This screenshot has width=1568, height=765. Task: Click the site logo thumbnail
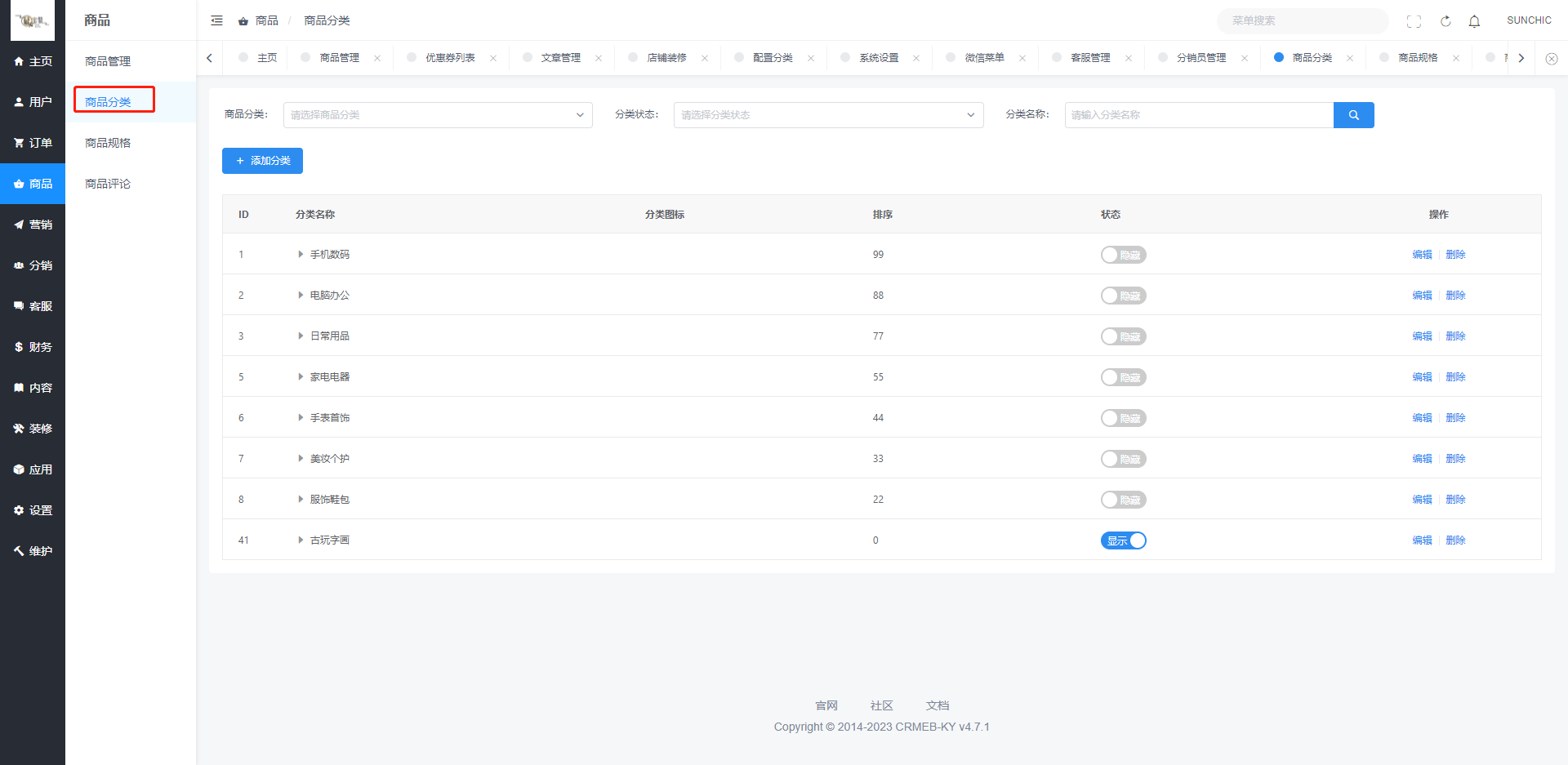(33, 20)
